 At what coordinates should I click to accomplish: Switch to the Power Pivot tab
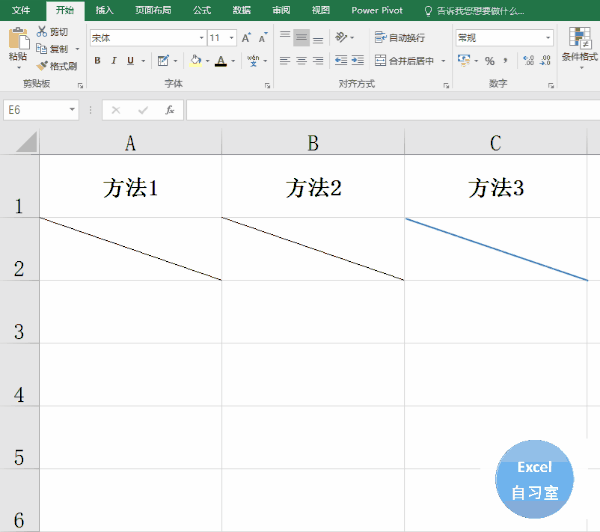(377, 10)
